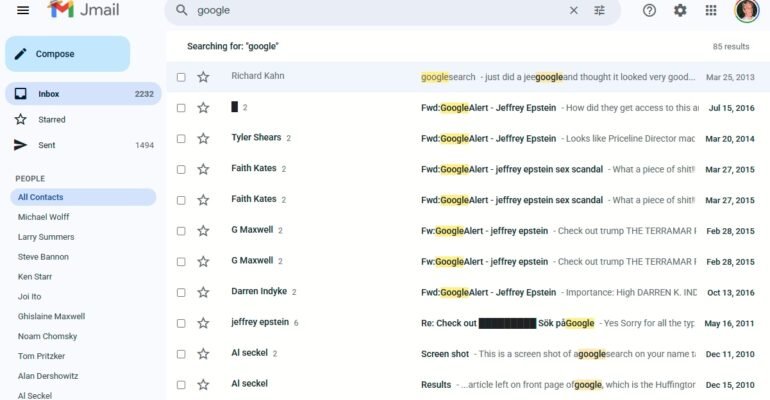Open contact Joi Ito
This screenshot has height=400, width=770.
[x=29, y=296]
